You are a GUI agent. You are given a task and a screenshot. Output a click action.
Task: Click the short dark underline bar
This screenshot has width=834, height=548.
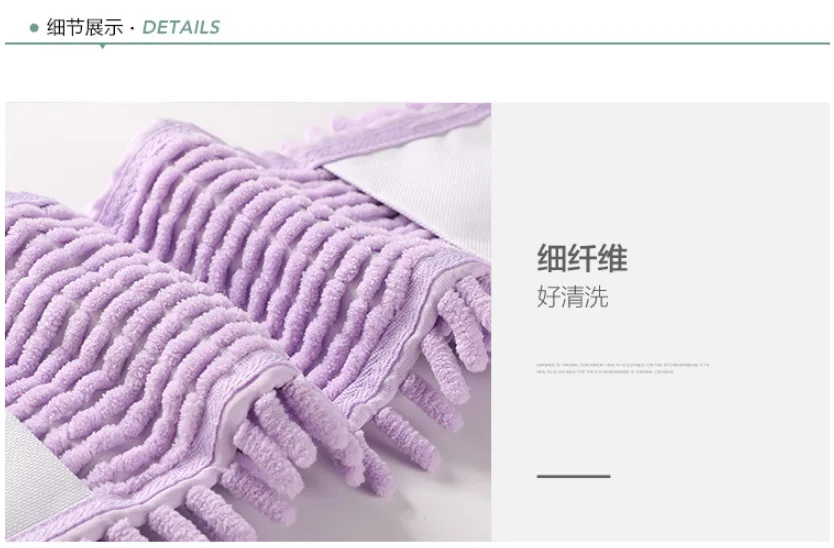[573, 476]
